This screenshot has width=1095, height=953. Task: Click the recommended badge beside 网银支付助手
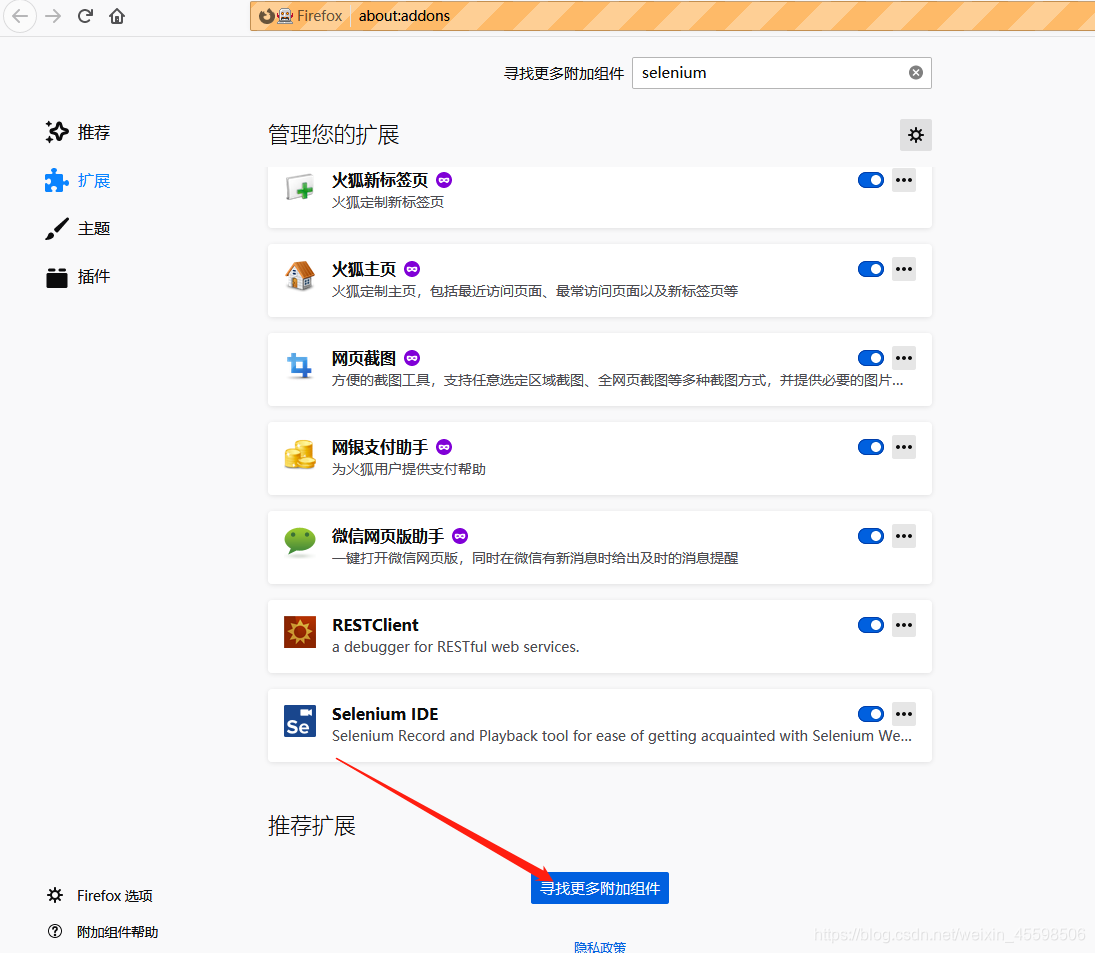click(x=444, y=447)
